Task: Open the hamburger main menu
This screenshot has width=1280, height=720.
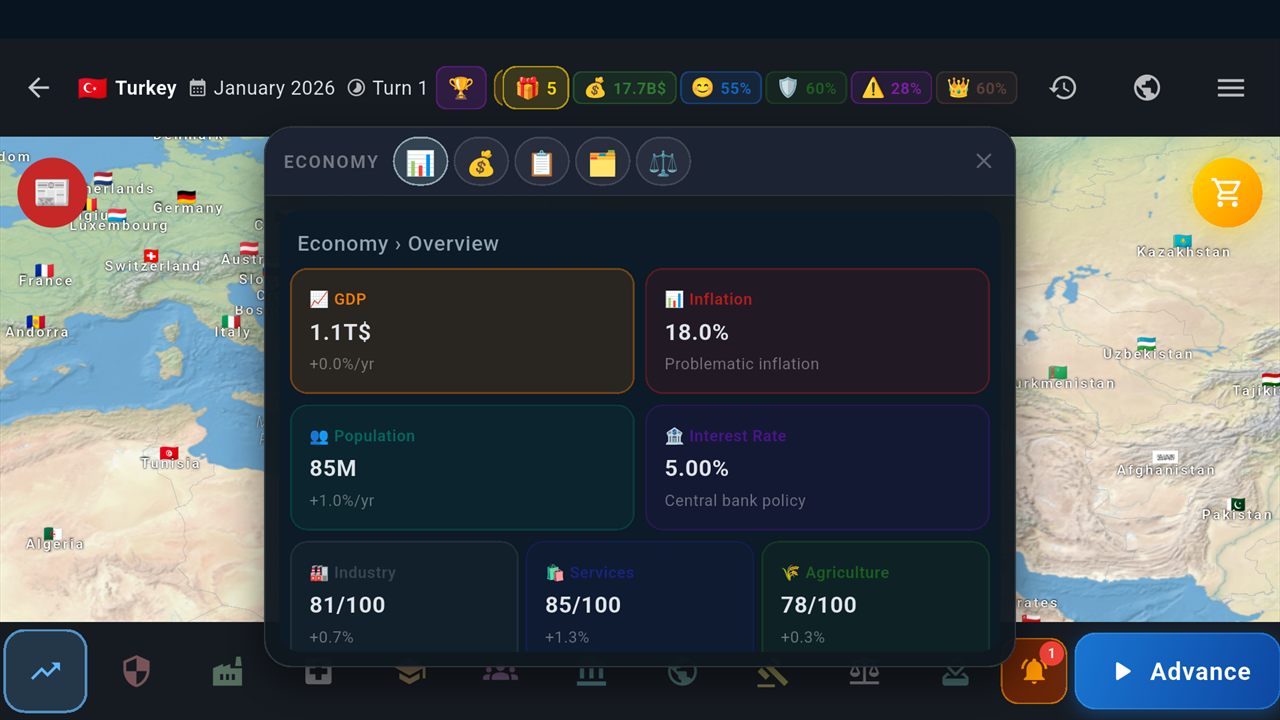Action: (1231, 88)
